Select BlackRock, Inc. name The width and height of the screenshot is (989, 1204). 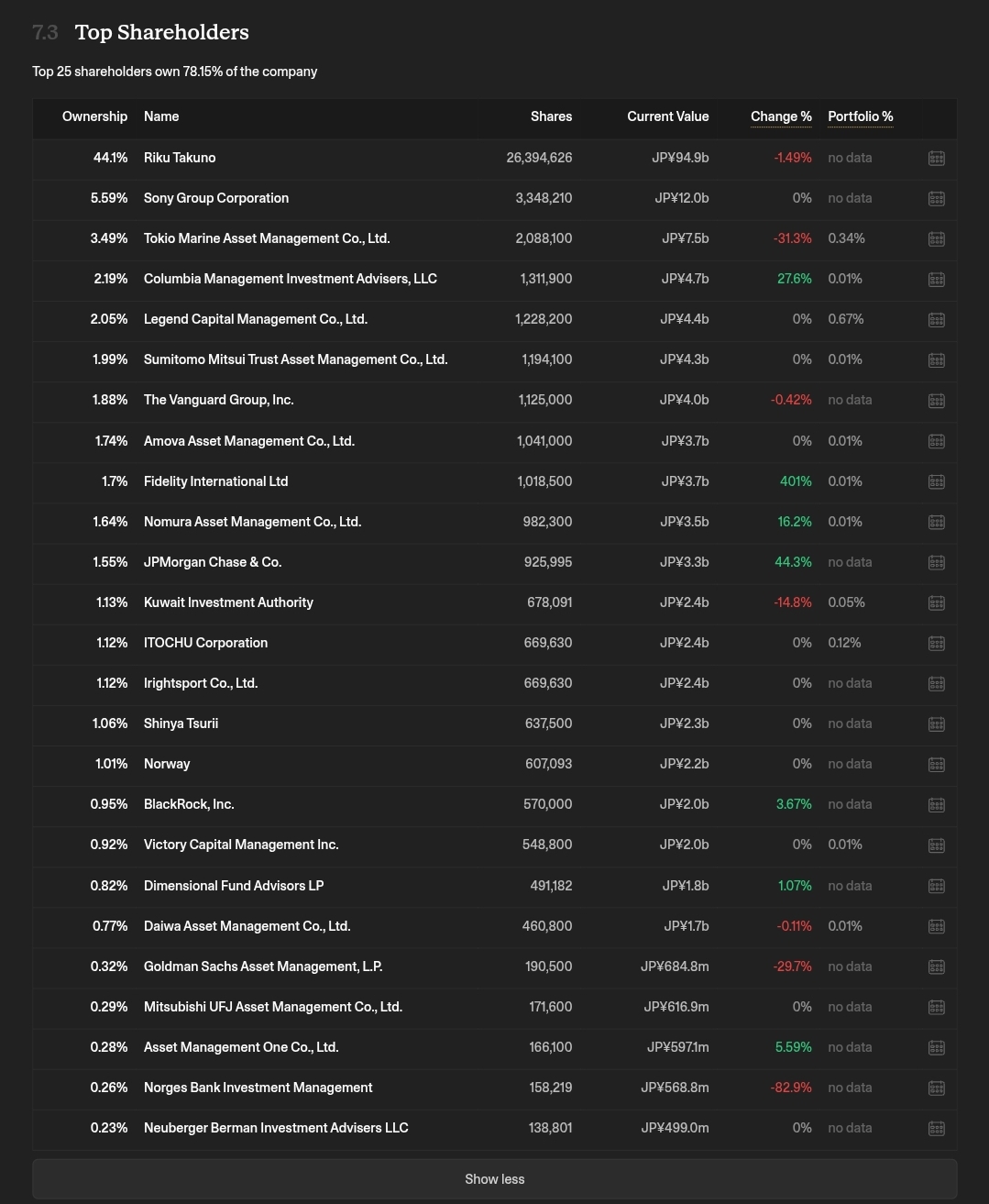(189, 804)
